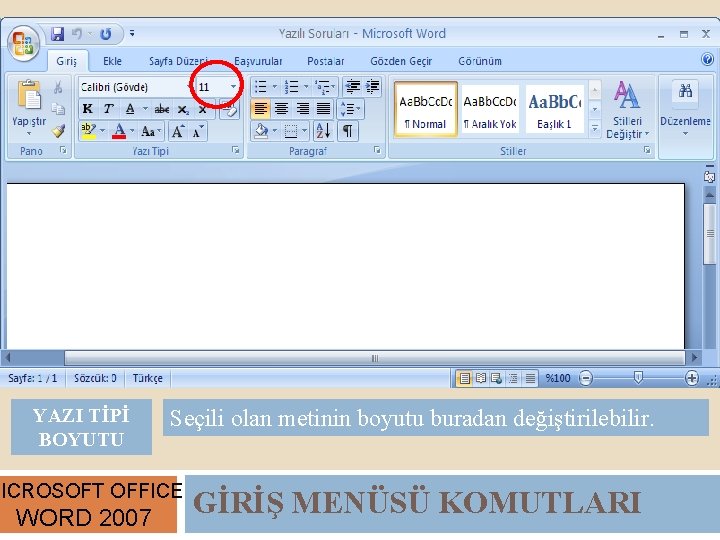Image resolution: width=720 pixels, height=540 pixels.
Task: Click the Redo arrow in quick access toolbar
Action: [x=106, y=34]
